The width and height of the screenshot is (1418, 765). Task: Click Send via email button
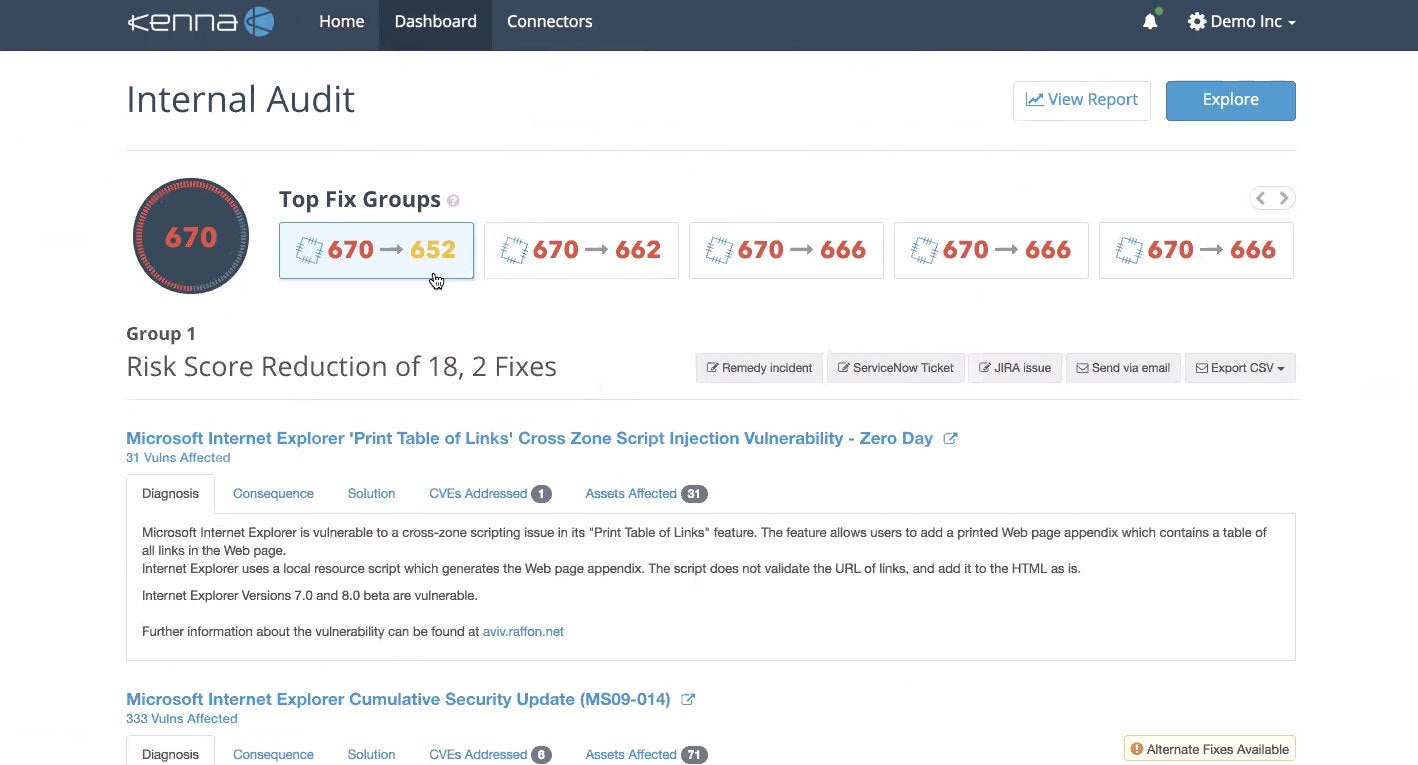(x=1123, y=368)
